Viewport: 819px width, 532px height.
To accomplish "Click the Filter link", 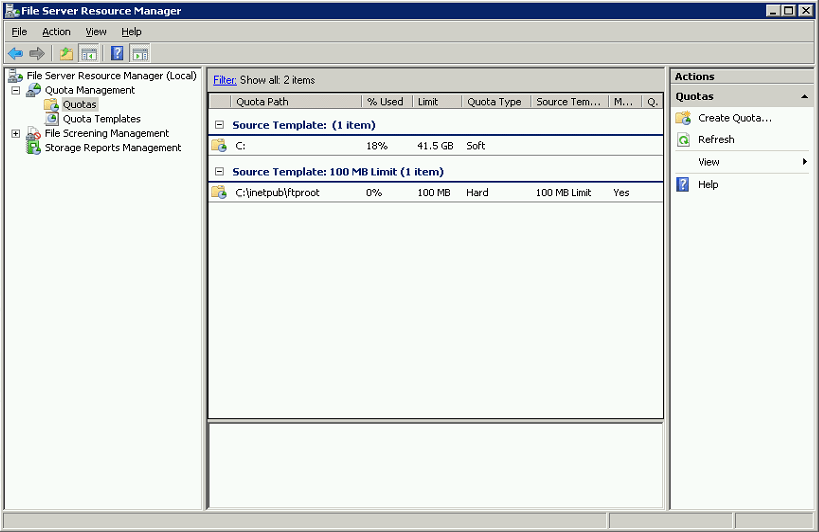I will coord(225,80).
